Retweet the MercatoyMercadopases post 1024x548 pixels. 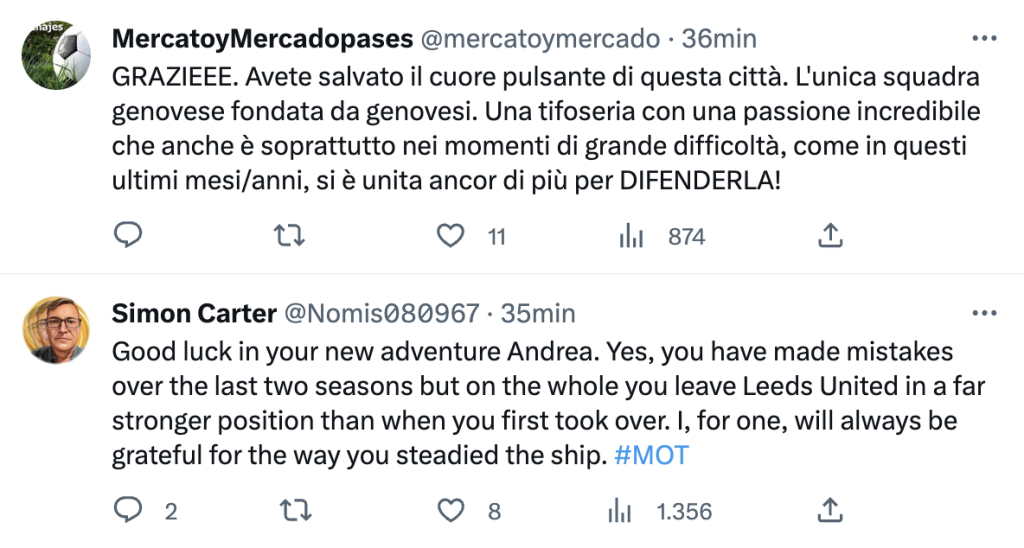pyautogui.click(x=289, y=235)
